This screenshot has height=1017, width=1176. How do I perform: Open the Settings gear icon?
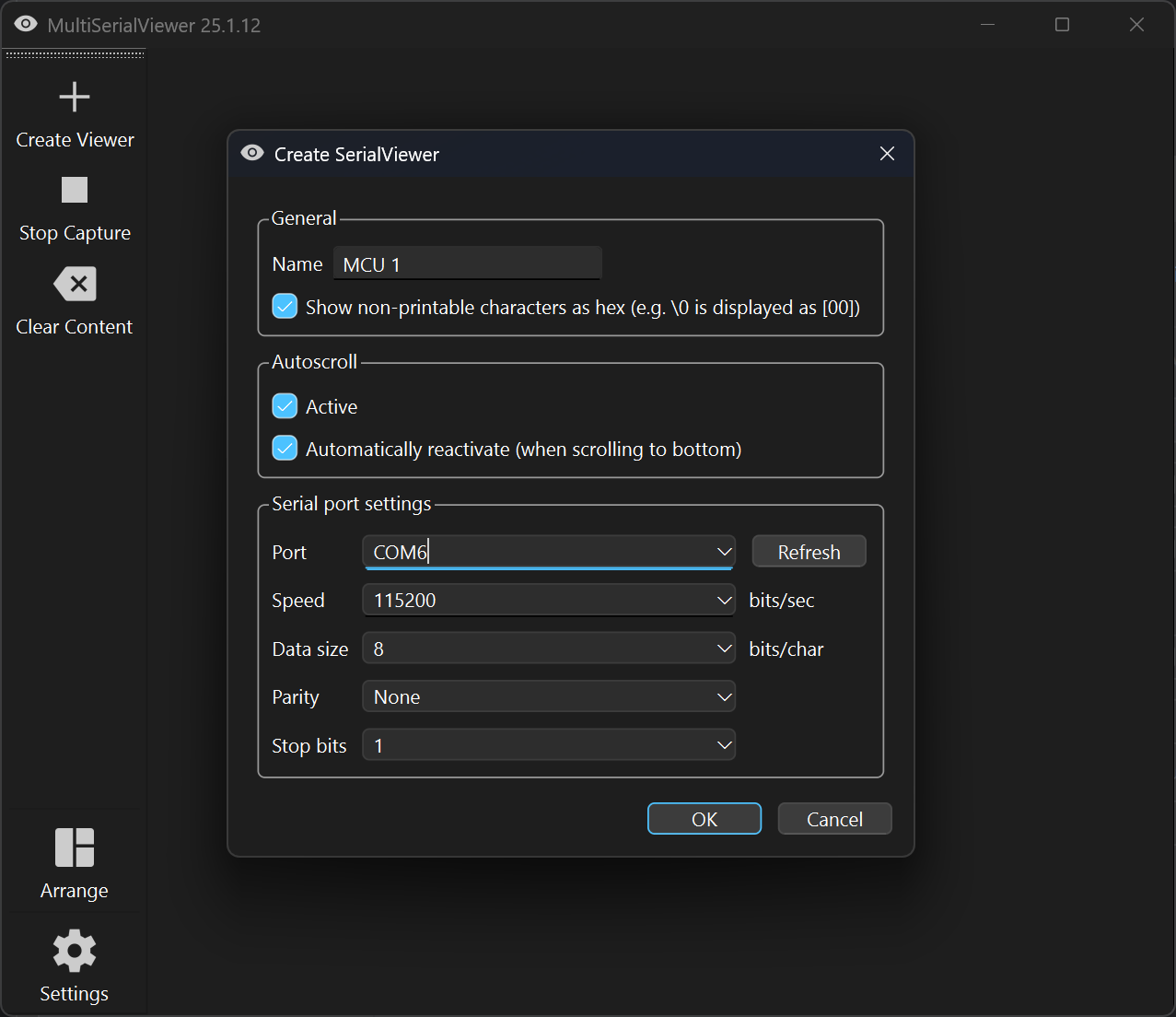coord(75,951)
